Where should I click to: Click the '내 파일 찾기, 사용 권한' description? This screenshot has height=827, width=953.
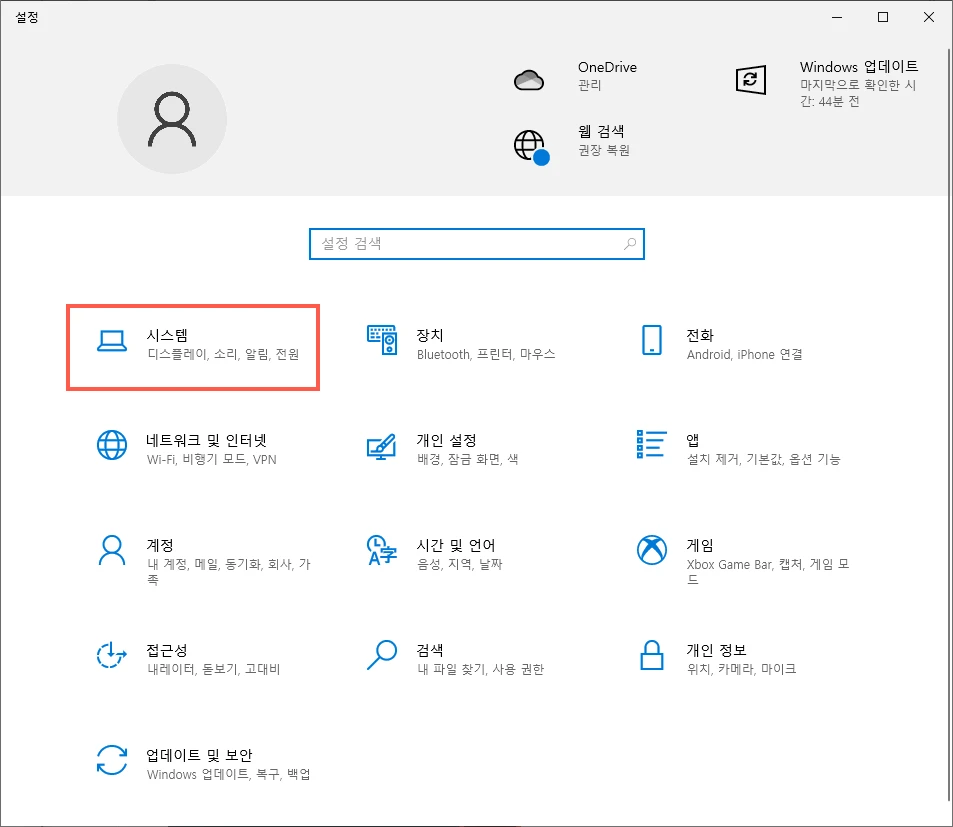pyautogui.click(x=480, y=670)
